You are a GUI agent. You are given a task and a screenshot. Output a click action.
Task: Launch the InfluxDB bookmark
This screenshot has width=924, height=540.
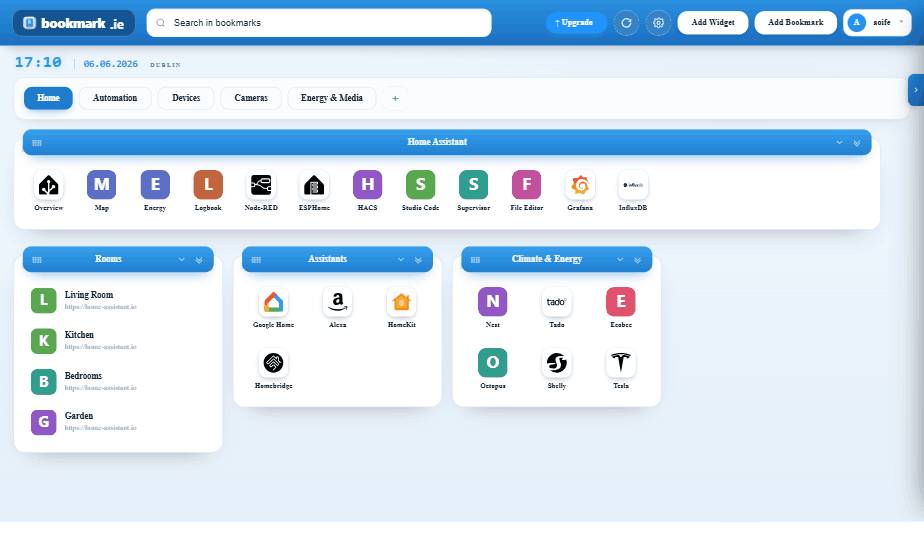click(633, 185)
